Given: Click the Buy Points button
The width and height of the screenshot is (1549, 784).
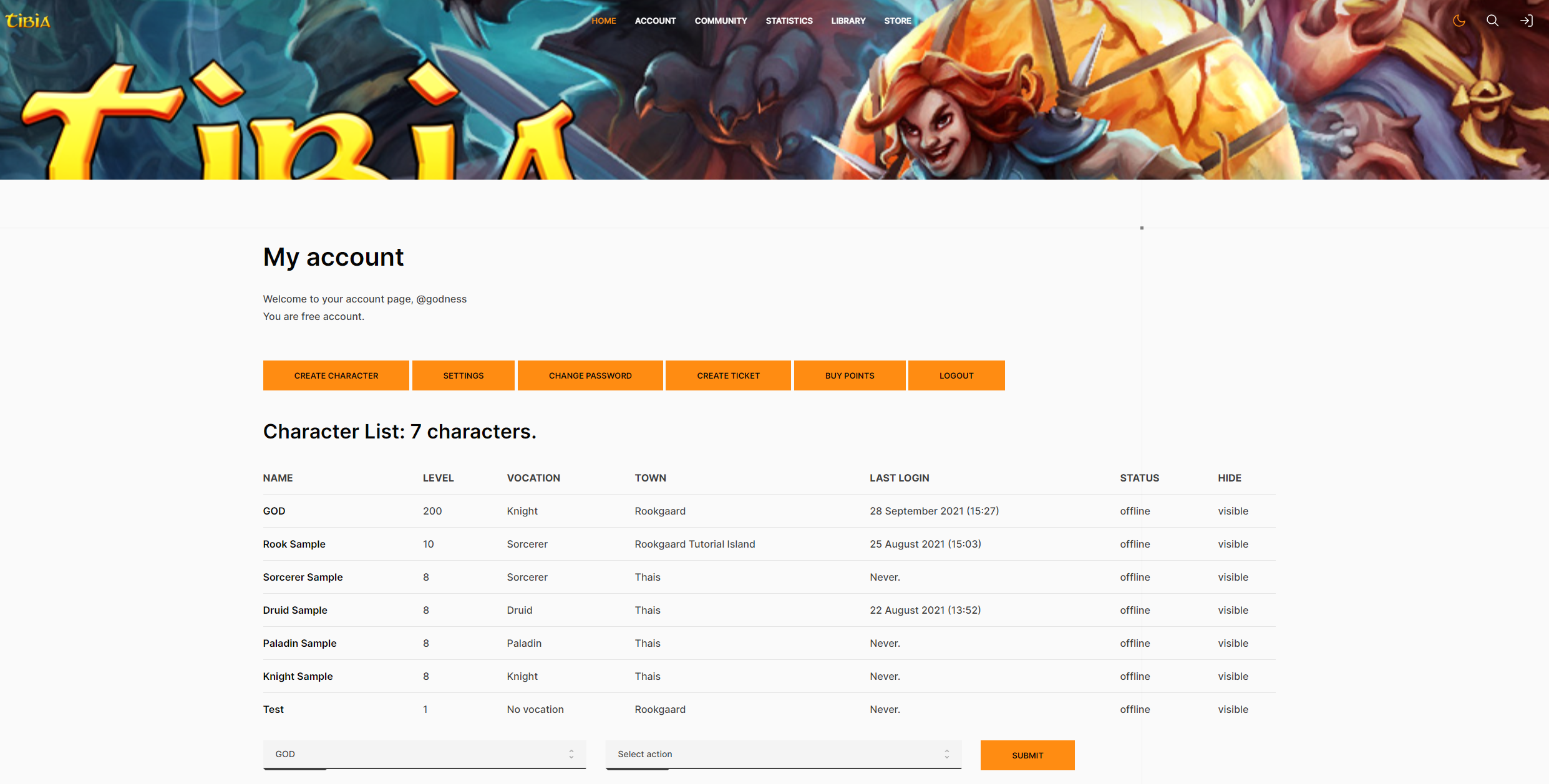Looking at the screenshot, I should [850, 375].
